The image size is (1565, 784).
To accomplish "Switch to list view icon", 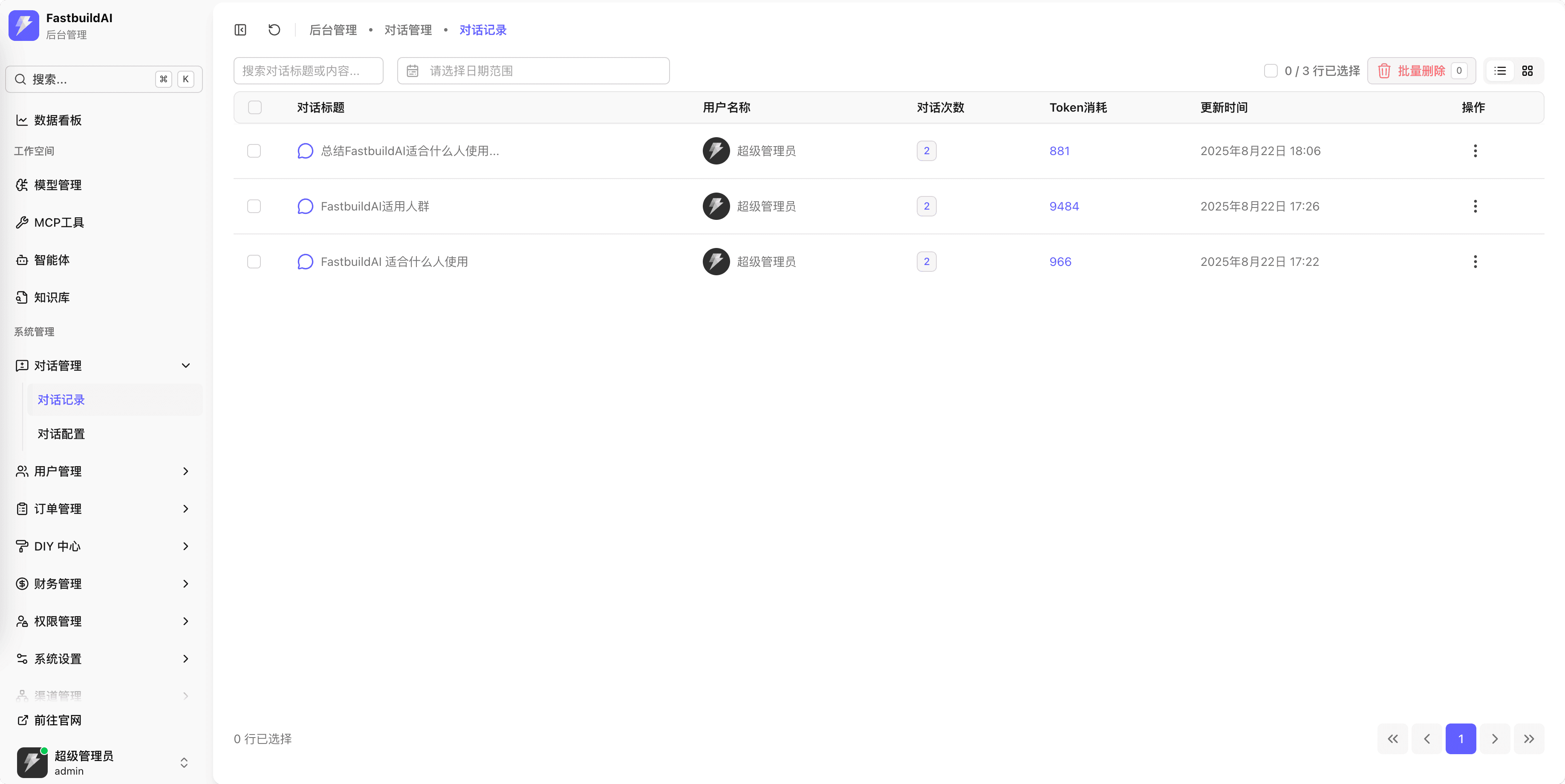I will [1500, 71].
